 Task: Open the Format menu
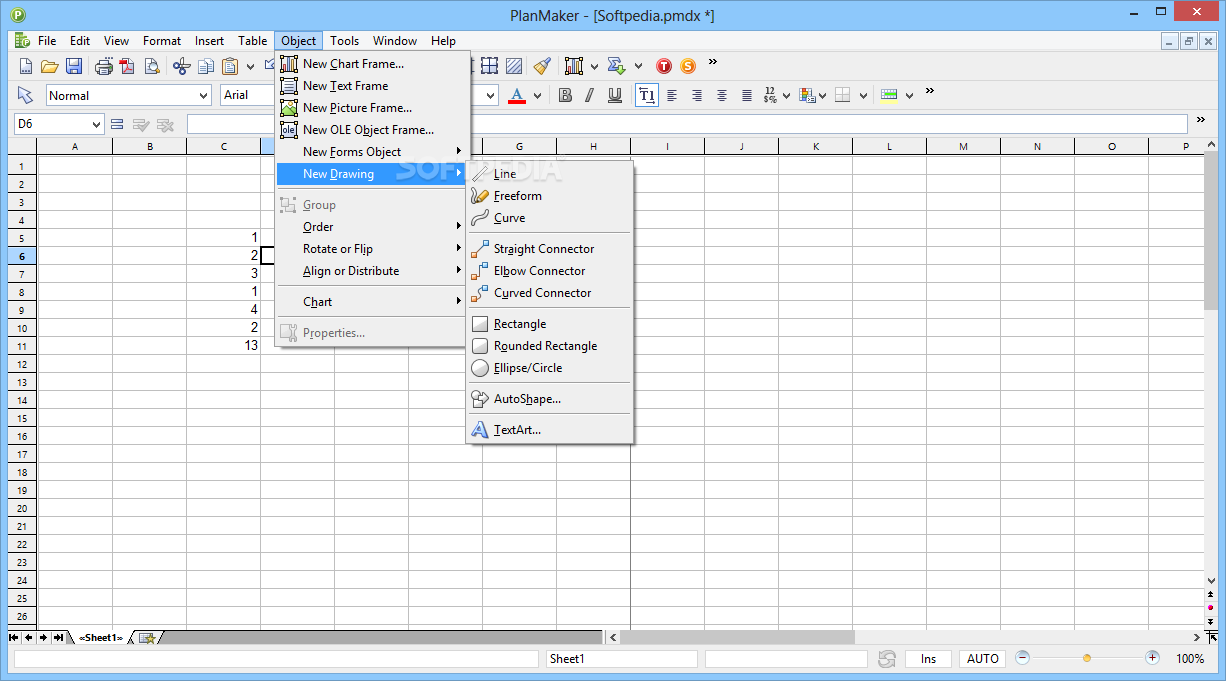[162, 41]
